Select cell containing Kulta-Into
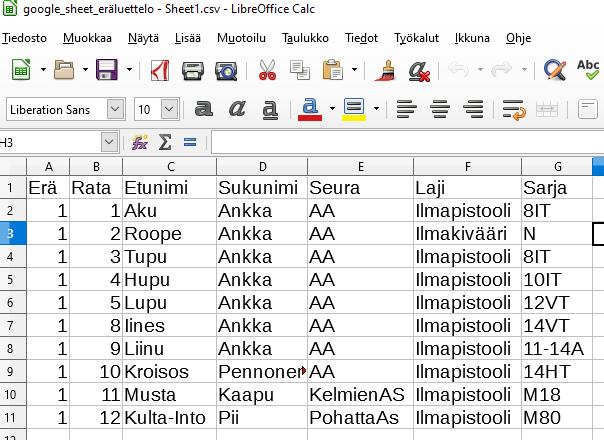 click(169, 418)
